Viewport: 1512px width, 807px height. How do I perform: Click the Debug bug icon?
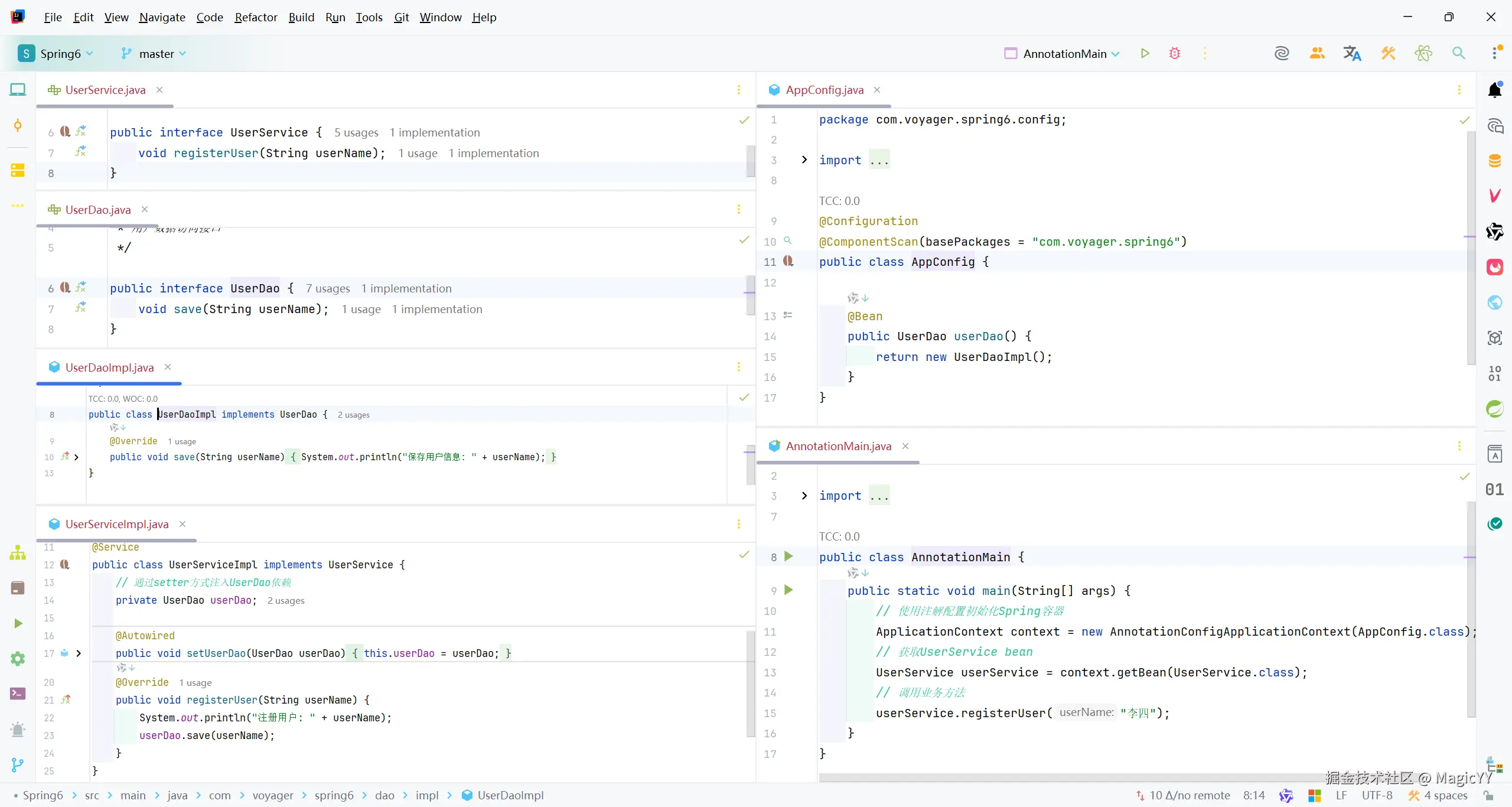1174,53
